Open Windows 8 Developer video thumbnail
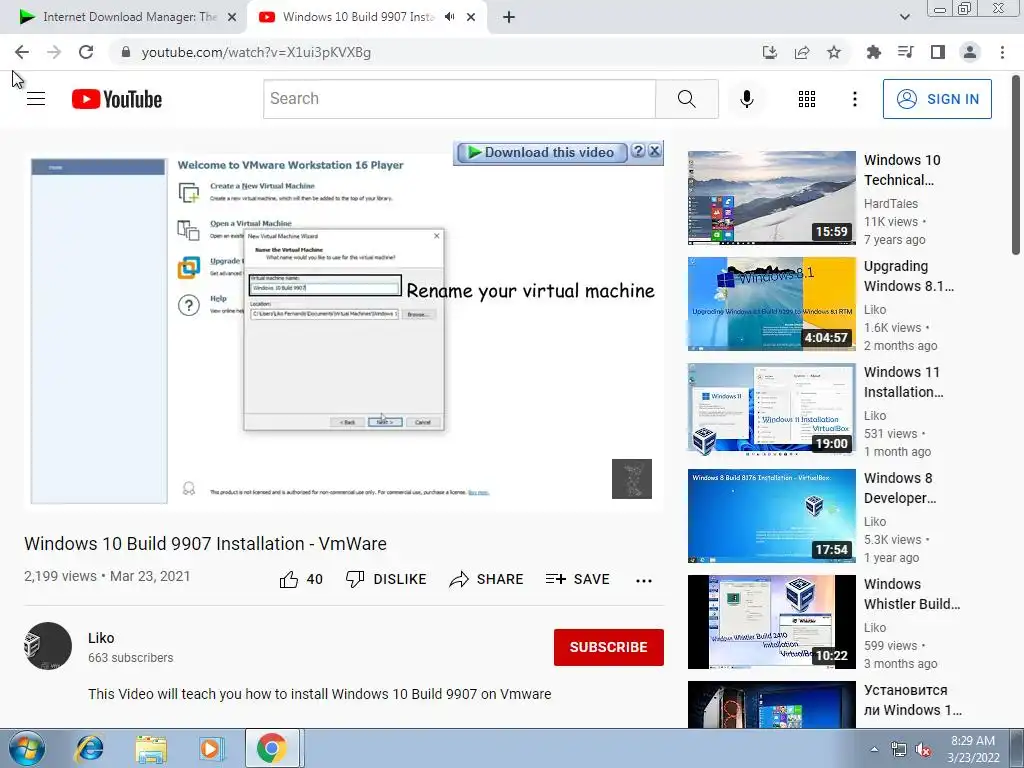The image size is (1024, 768). [771, 516]
